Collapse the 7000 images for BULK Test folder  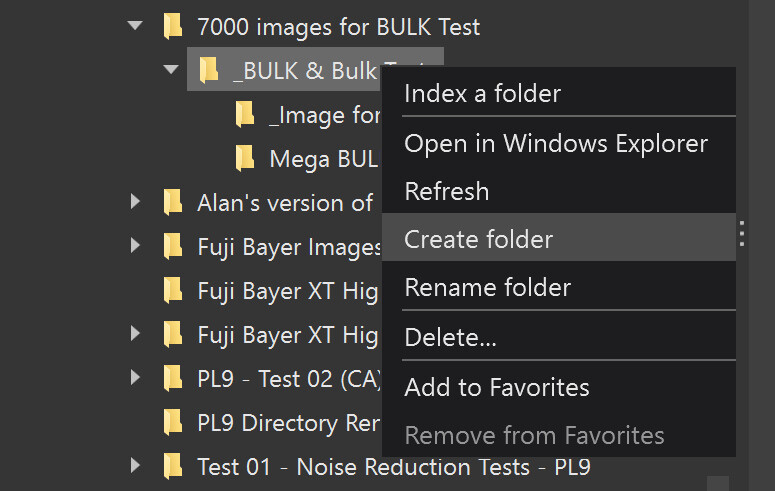[136, 27]
